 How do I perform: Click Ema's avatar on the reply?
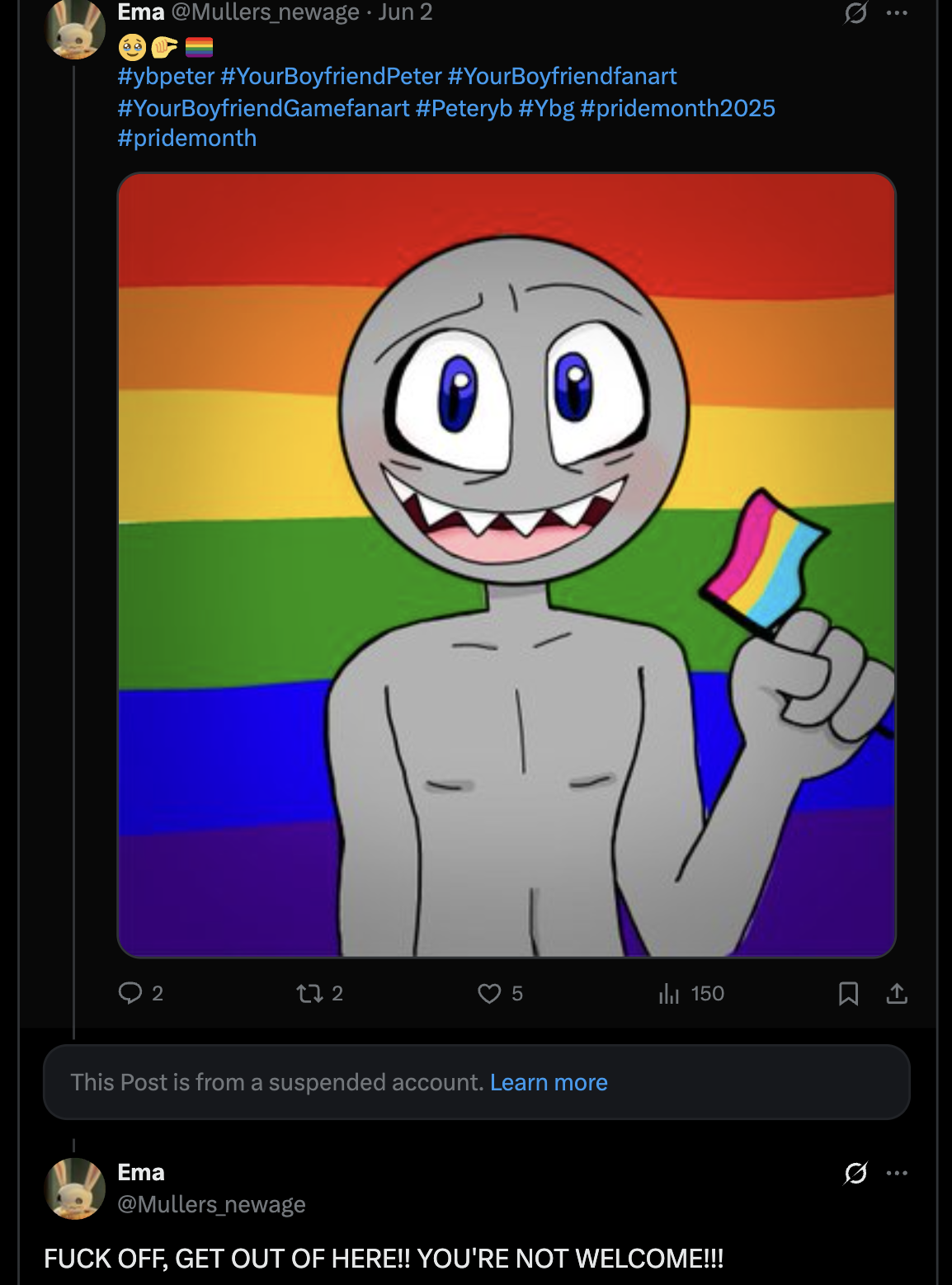(75, 1189)
